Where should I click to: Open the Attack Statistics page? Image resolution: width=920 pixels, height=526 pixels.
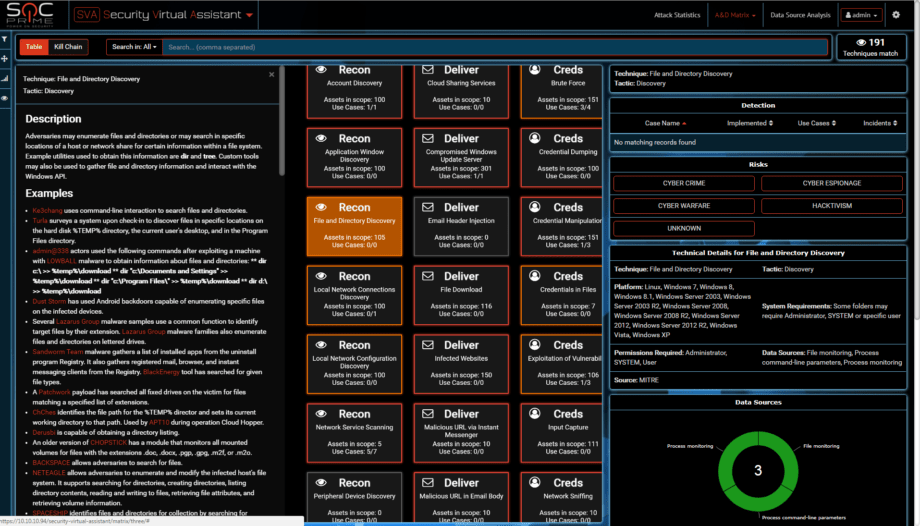coord(677,15)
